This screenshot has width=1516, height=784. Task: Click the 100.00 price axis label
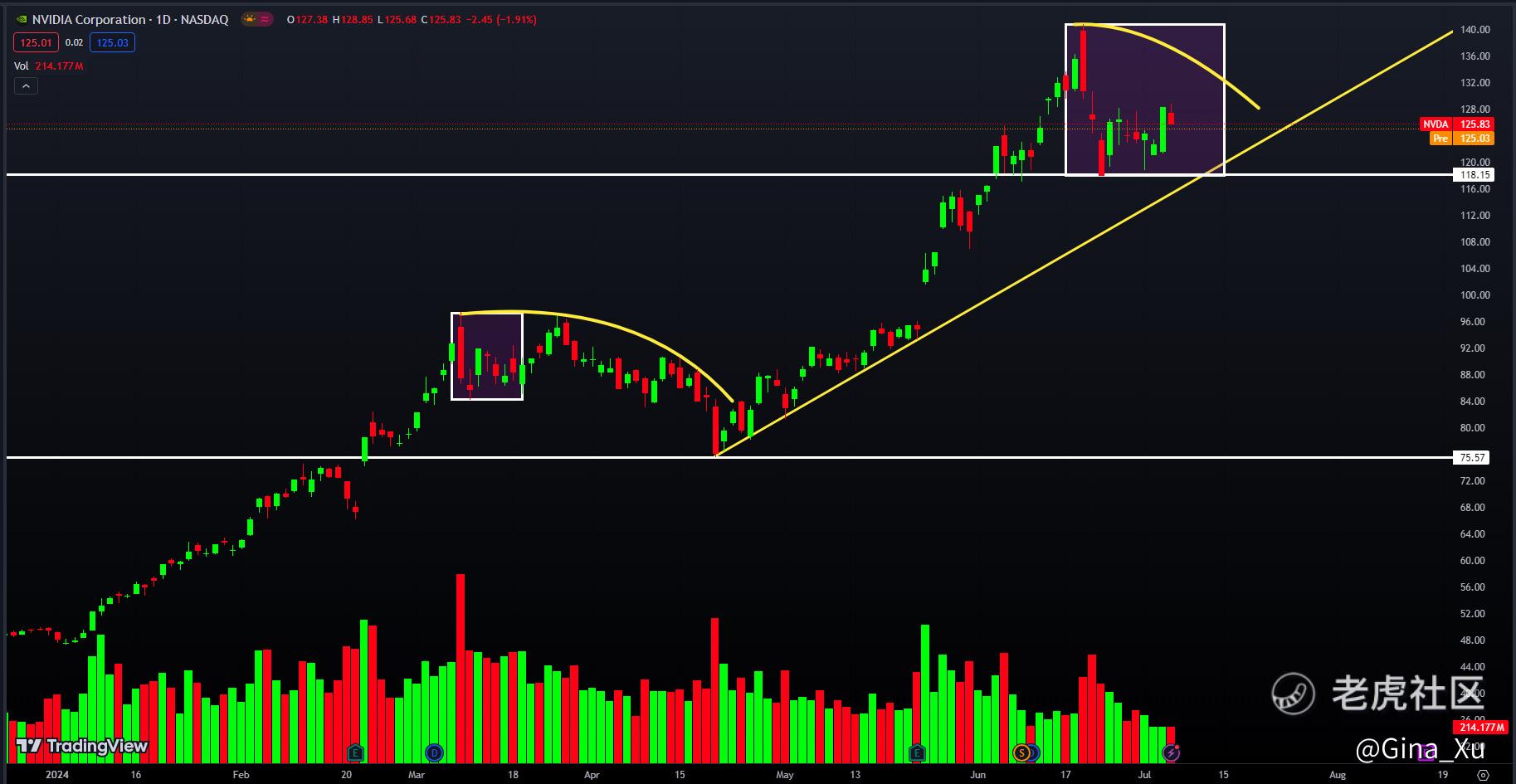tap(1475, 295)
